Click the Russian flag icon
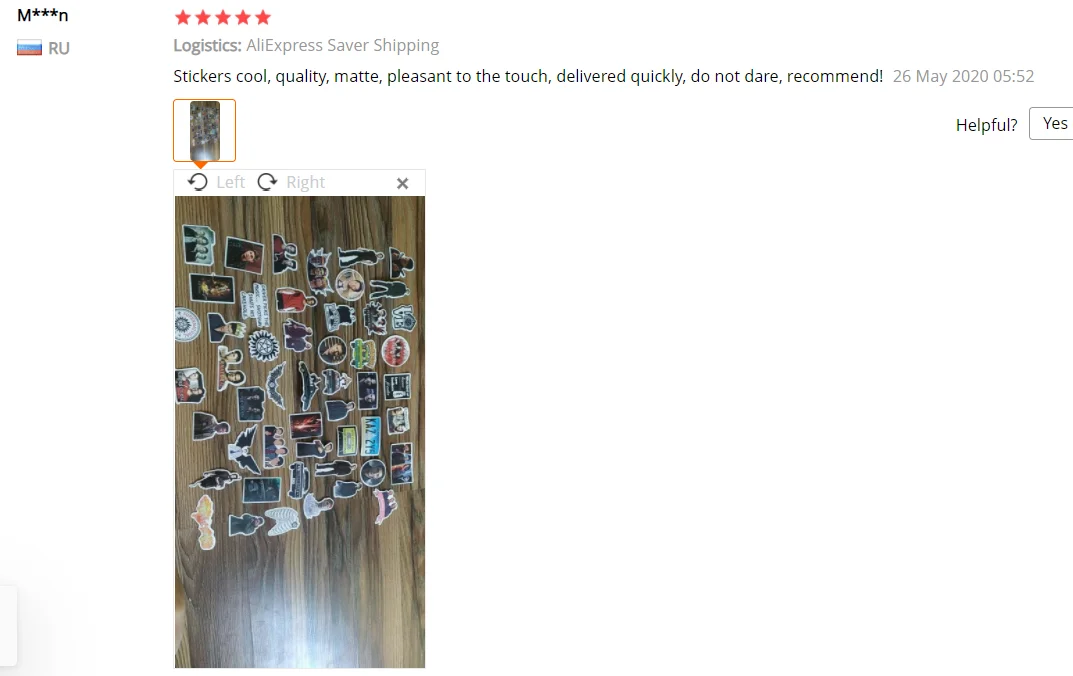The height and width of the screenshot is (676, 1073). tap(29, 49)
